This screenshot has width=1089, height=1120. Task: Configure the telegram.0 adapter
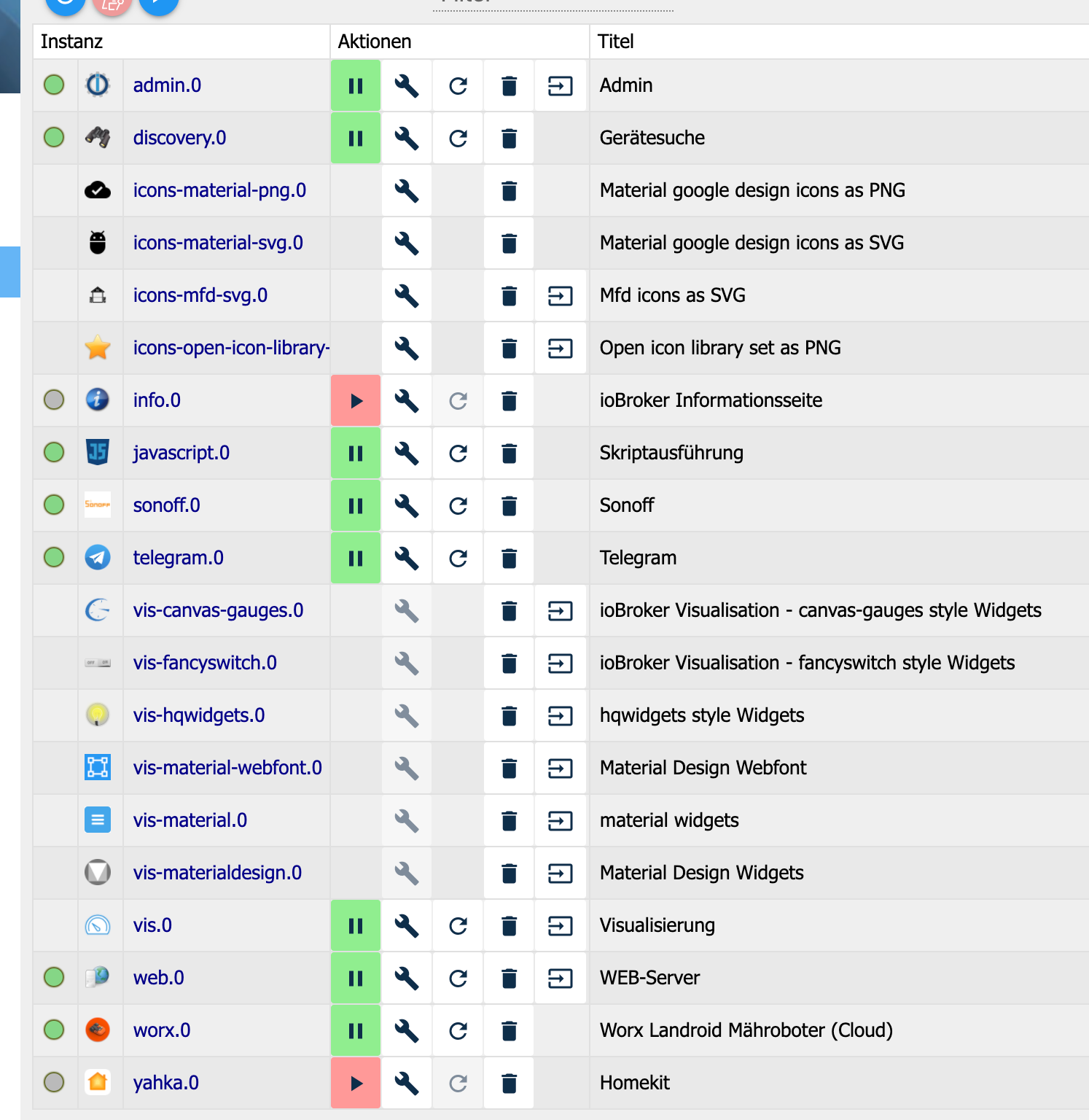(x=407, y=559)
